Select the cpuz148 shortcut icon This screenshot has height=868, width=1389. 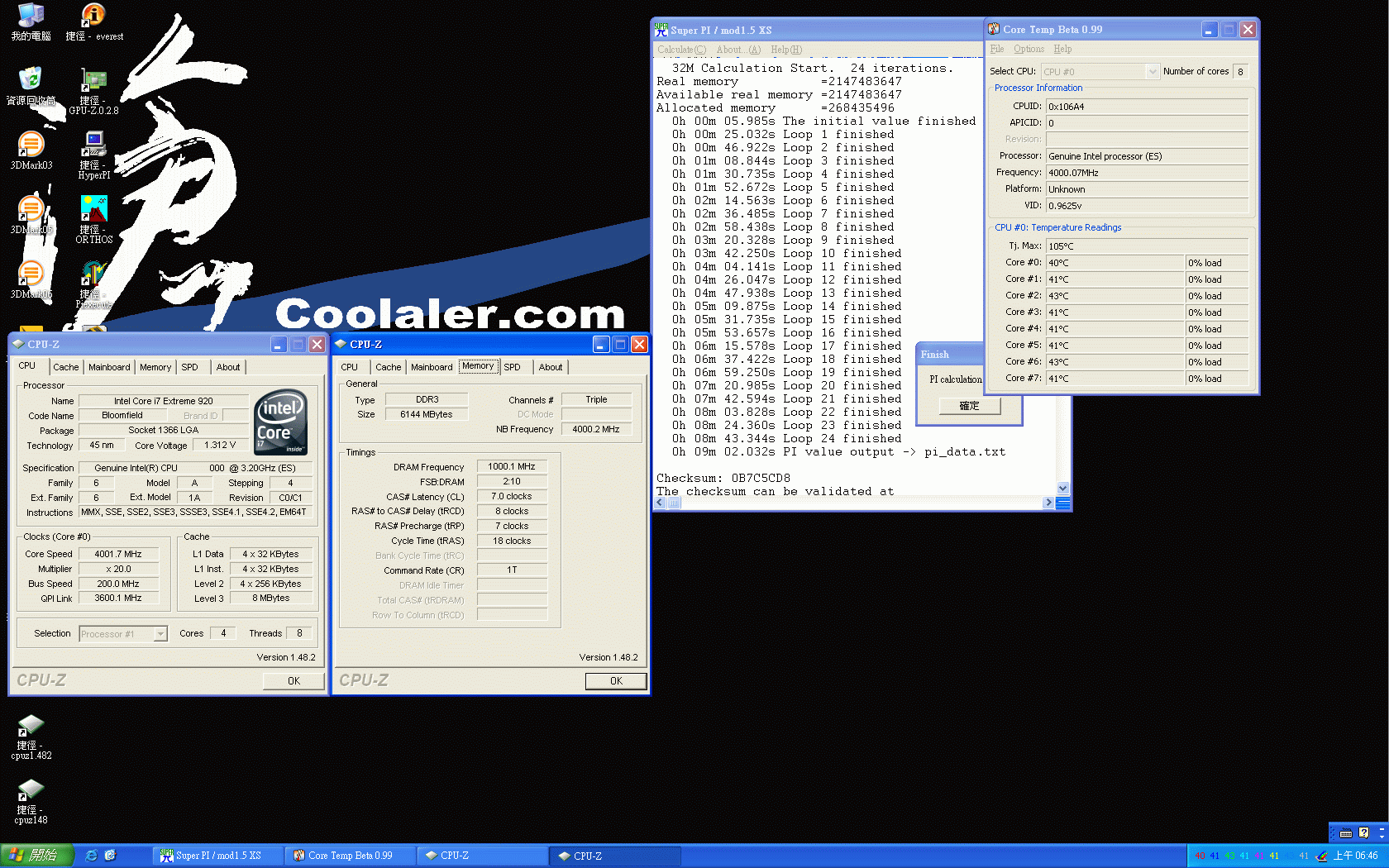(31, 801)
